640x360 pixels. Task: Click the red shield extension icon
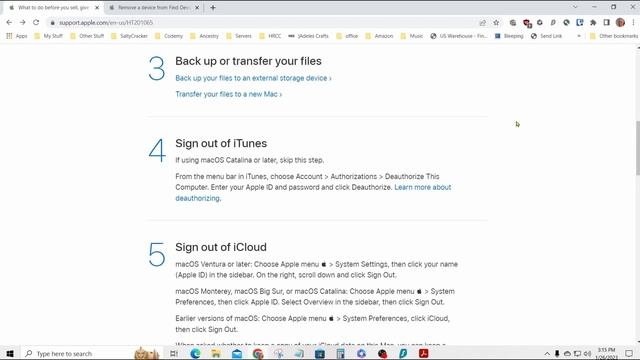tap(527, 23)
